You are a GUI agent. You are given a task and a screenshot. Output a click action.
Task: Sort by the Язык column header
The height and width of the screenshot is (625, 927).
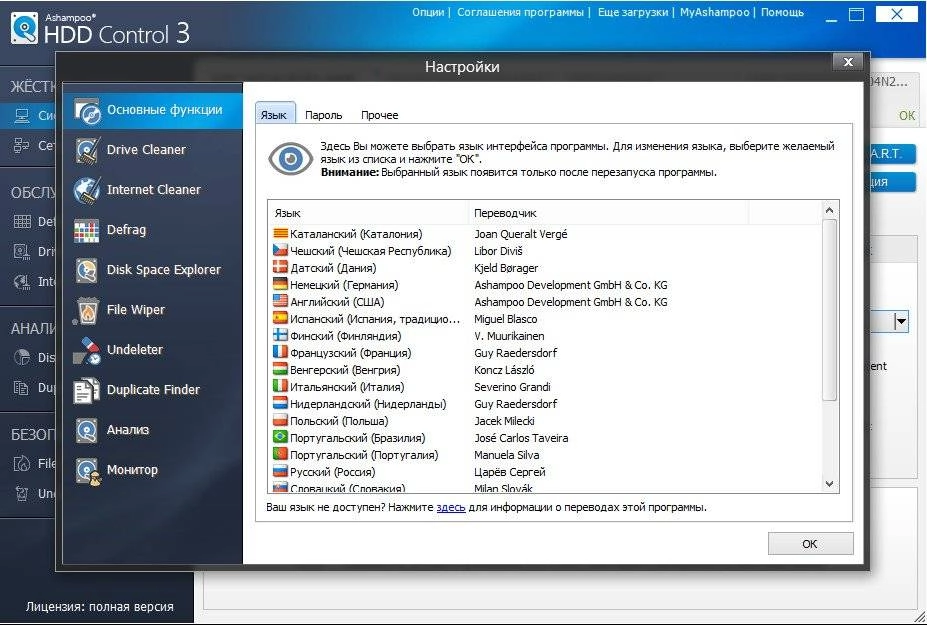click(369, 213)
